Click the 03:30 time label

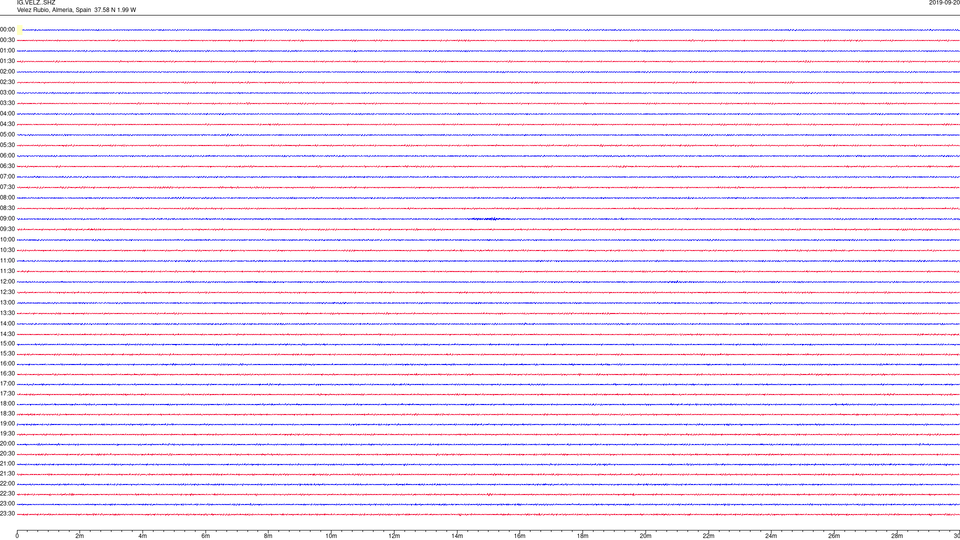7,103
